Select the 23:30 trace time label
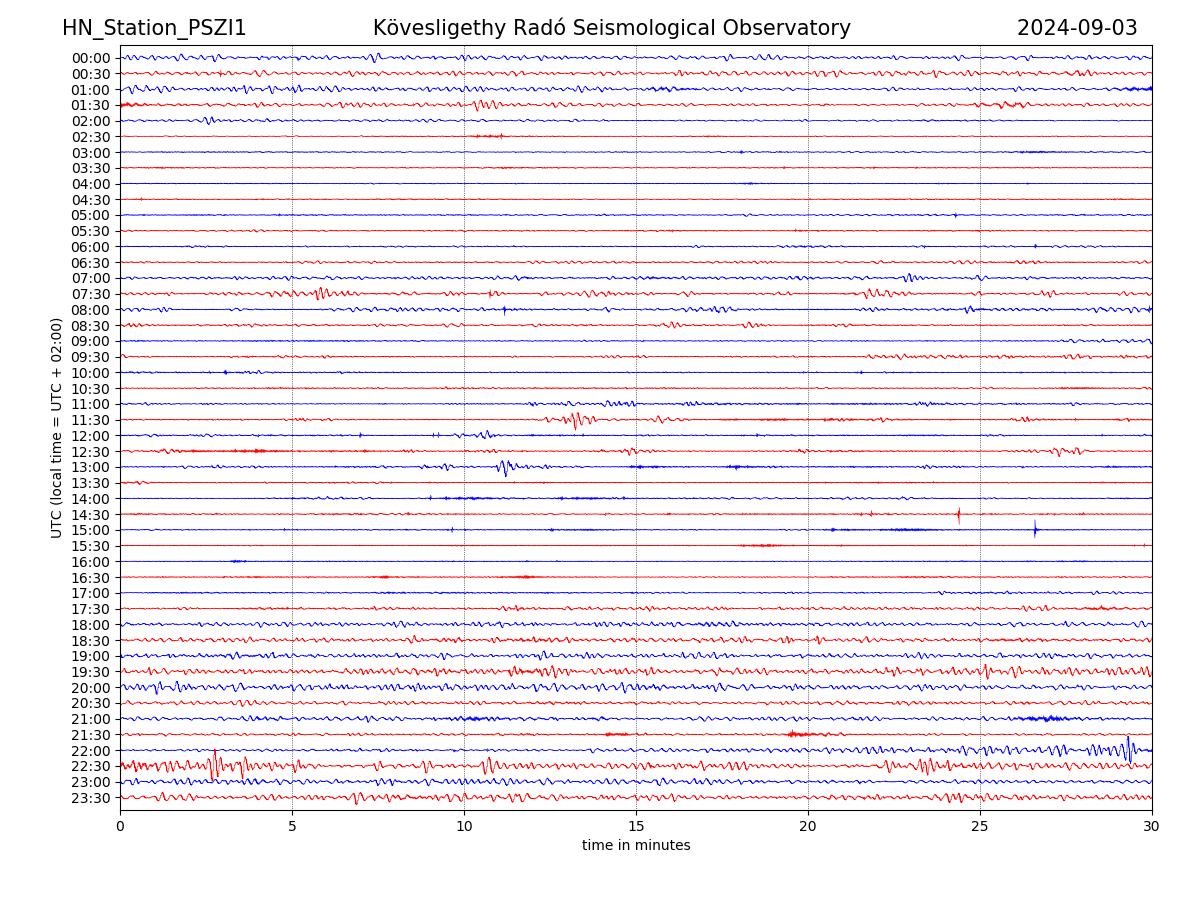The width and height of the screenshot is (1200, 900). coord(91,798)
